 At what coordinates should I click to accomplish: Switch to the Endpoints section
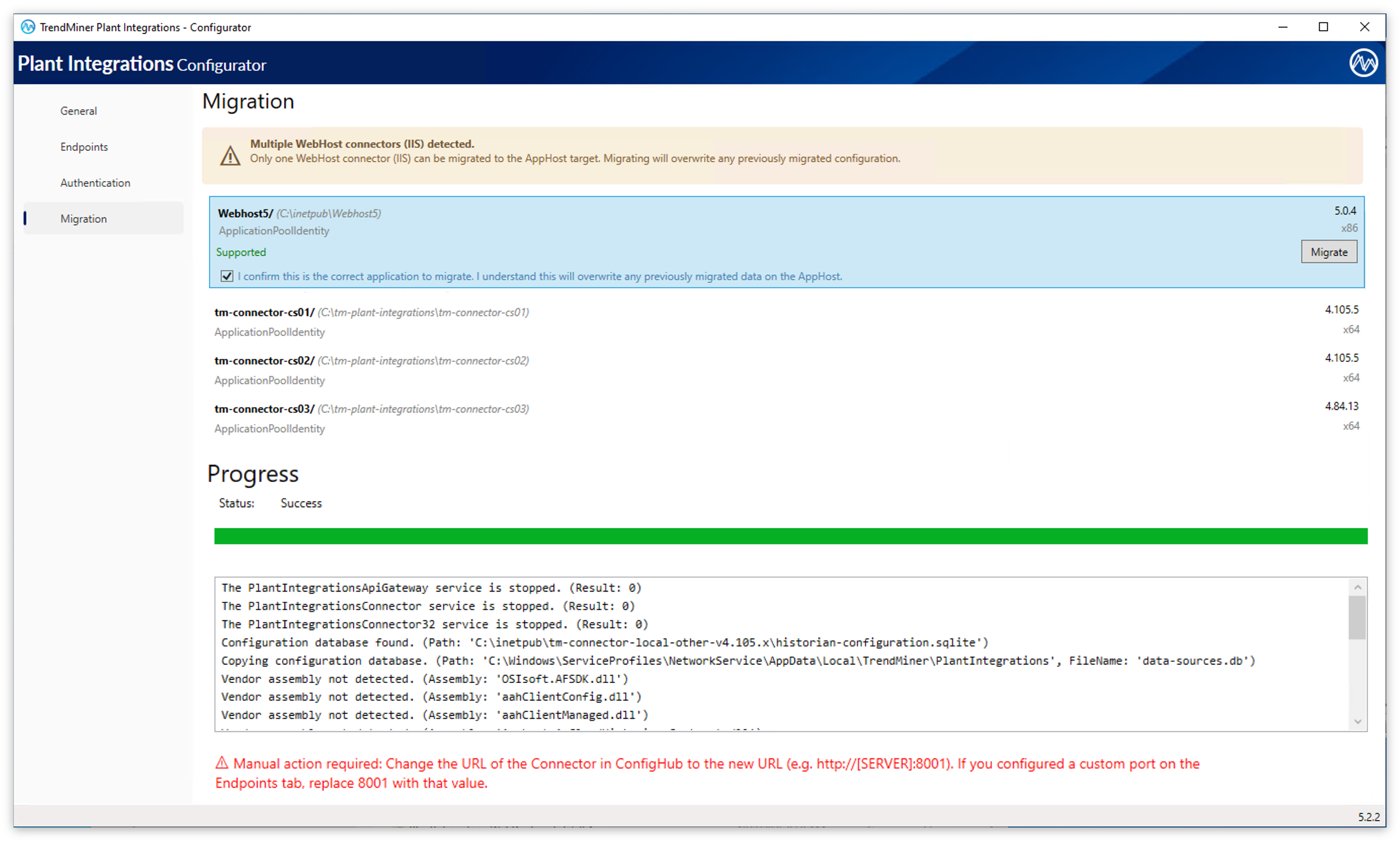coord(84,146)
